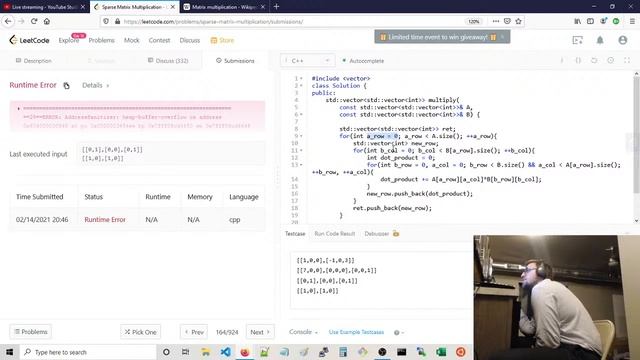Expand the Console panel

[x=303, y=332]
